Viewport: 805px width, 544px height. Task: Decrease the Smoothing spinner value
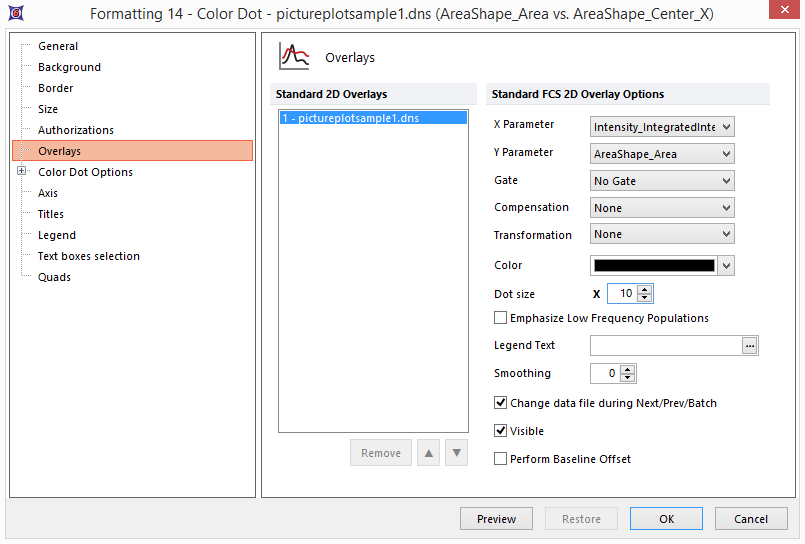627,378
